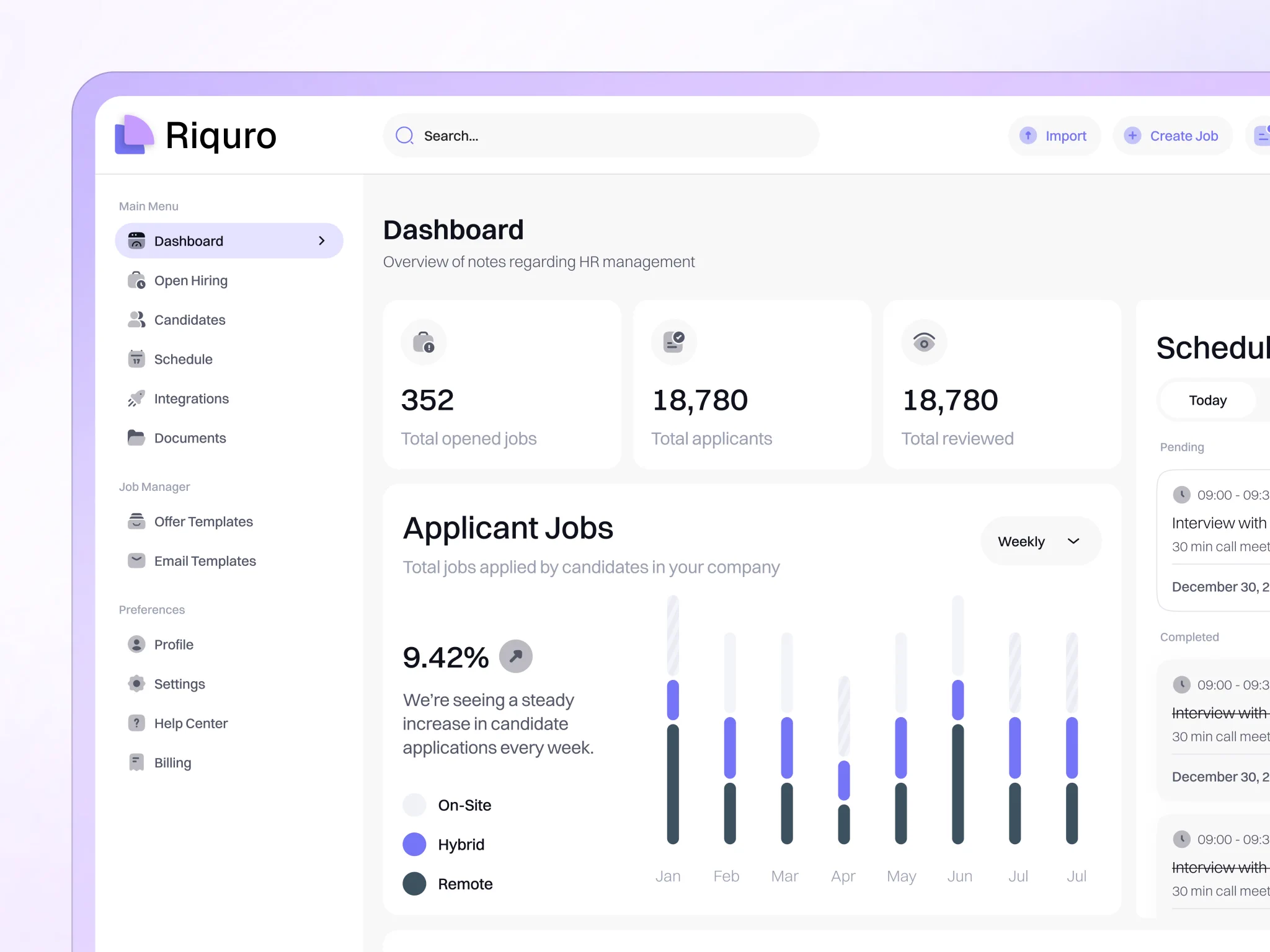
Task: Click the Jan bar in chart
Action: pos(673,720)
